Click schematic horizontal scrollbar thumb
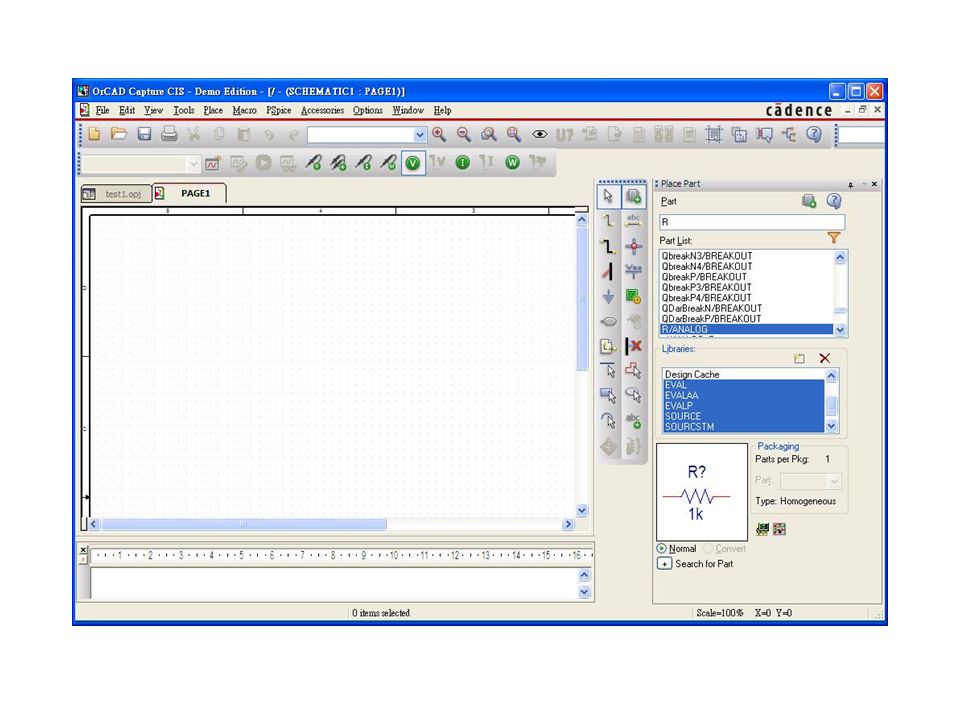The image size is (960, 720). pos(244,525)
